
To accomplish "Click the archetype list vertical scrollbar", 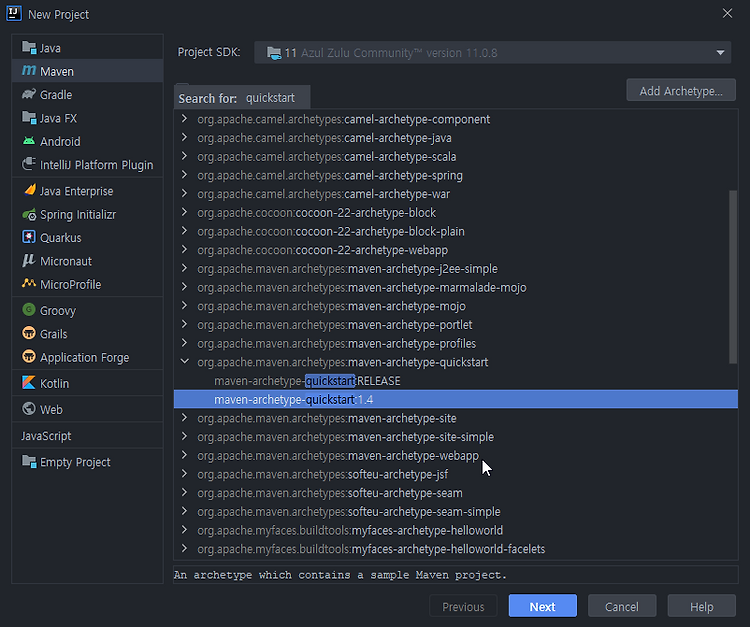I will pos(733,277).
